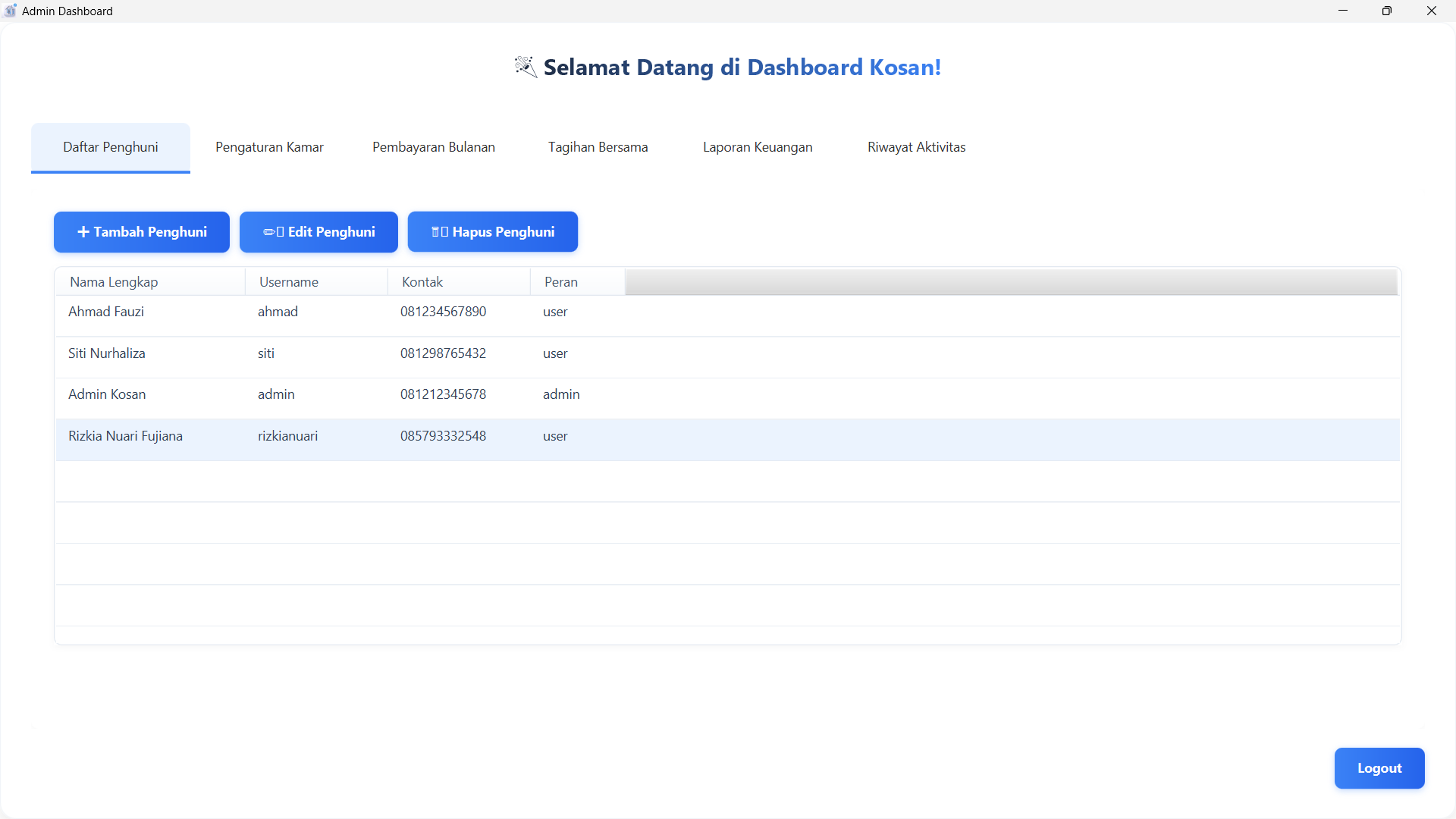The image size is (1456, 819).
Task: Click the Hapus Penghuni button
Action: click(493, 232)
